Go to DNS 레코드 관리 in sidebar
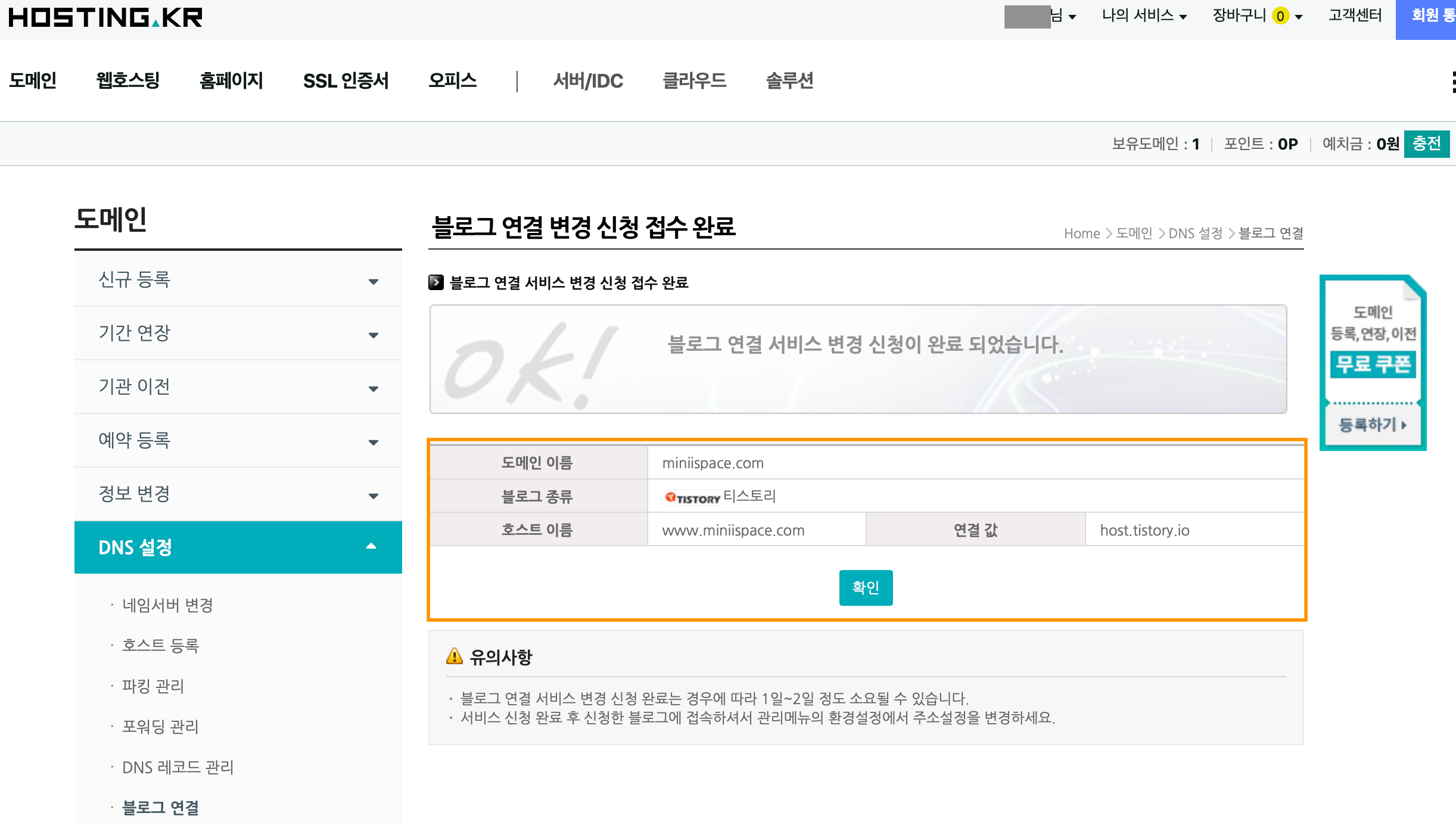Image resolution: width=1456 pixels, height=825 pixels. (178, 767)
